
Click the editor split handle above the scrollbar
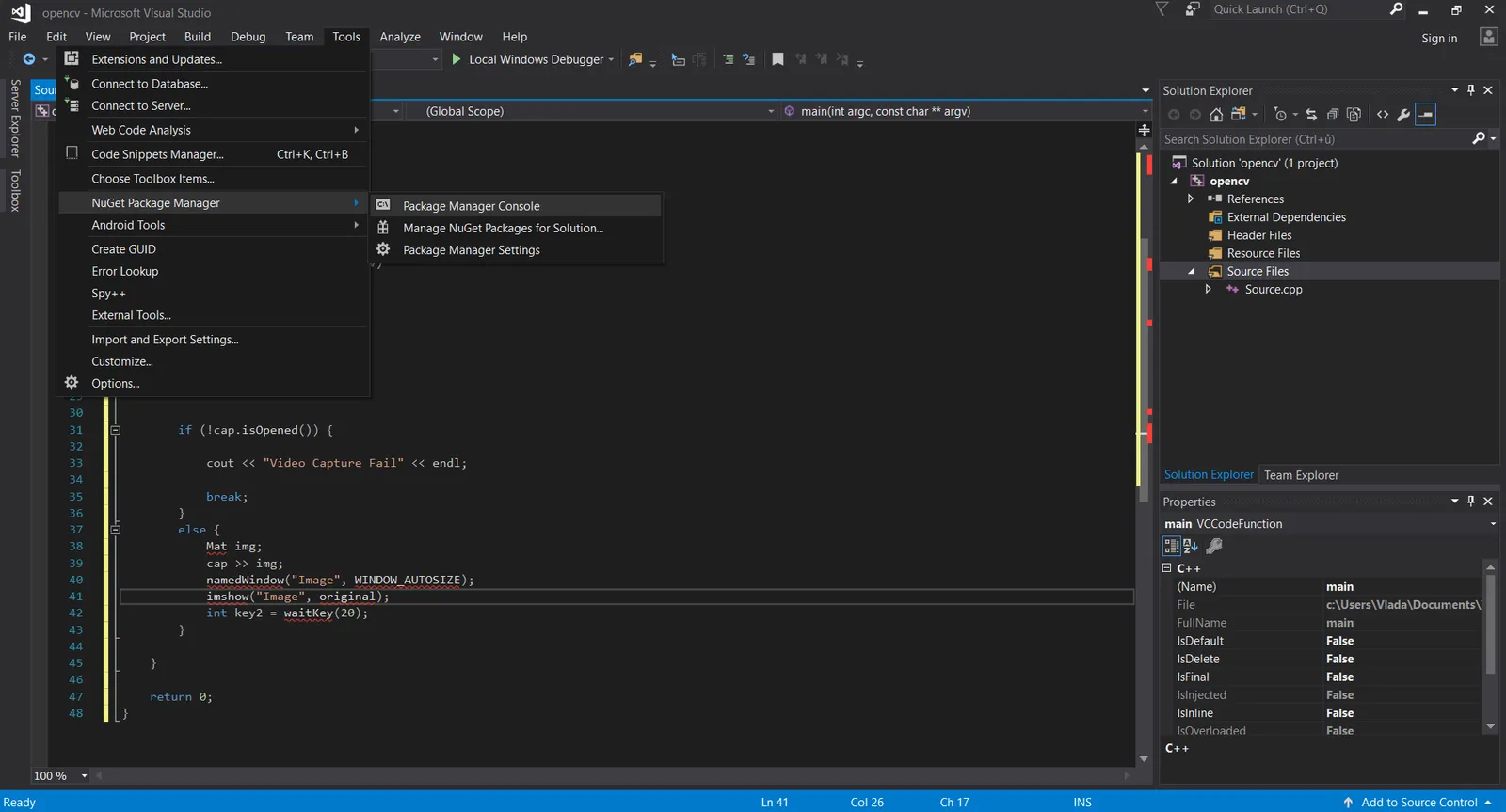click(x=1144, y=130)
